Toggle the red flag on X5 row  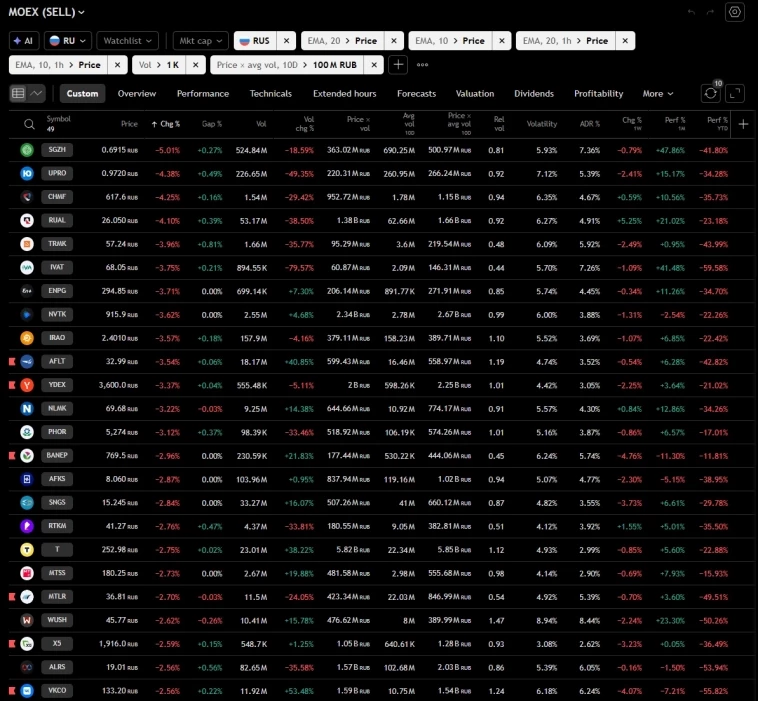(x=13, y=643)
